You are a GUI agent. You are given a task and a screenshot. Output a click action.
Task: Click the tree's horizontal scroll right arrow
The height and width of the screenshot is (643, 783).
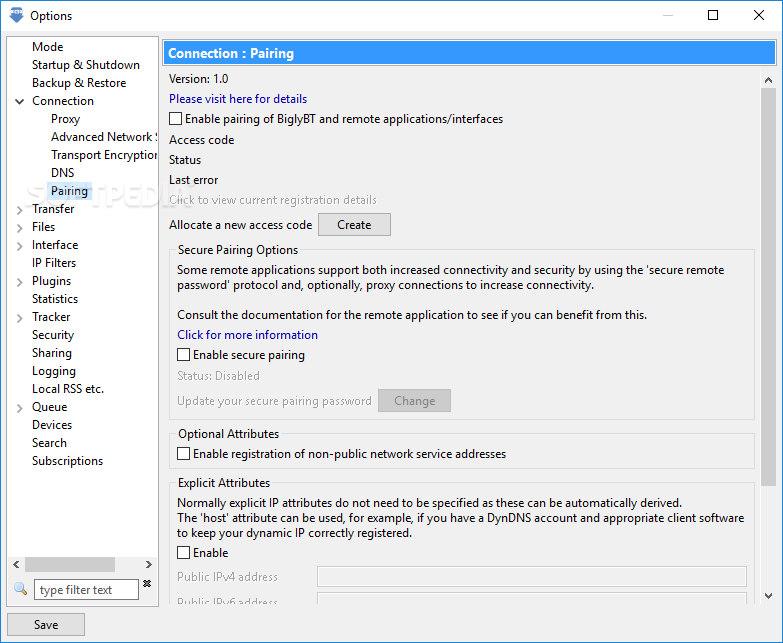(149, 564)
